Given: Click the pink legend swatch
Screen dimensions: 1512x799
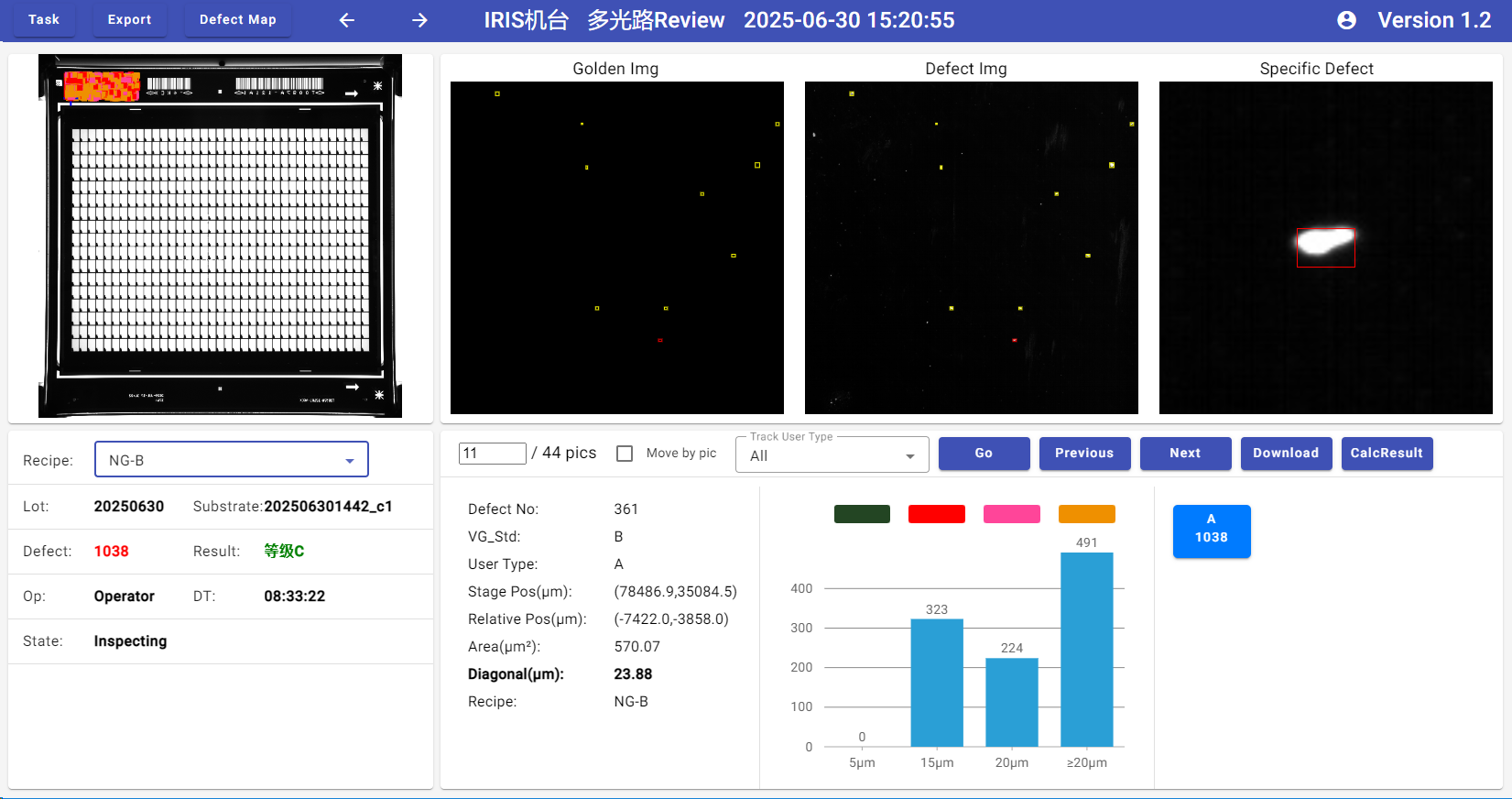Looking at the screenshot, I should [1012, 514].
